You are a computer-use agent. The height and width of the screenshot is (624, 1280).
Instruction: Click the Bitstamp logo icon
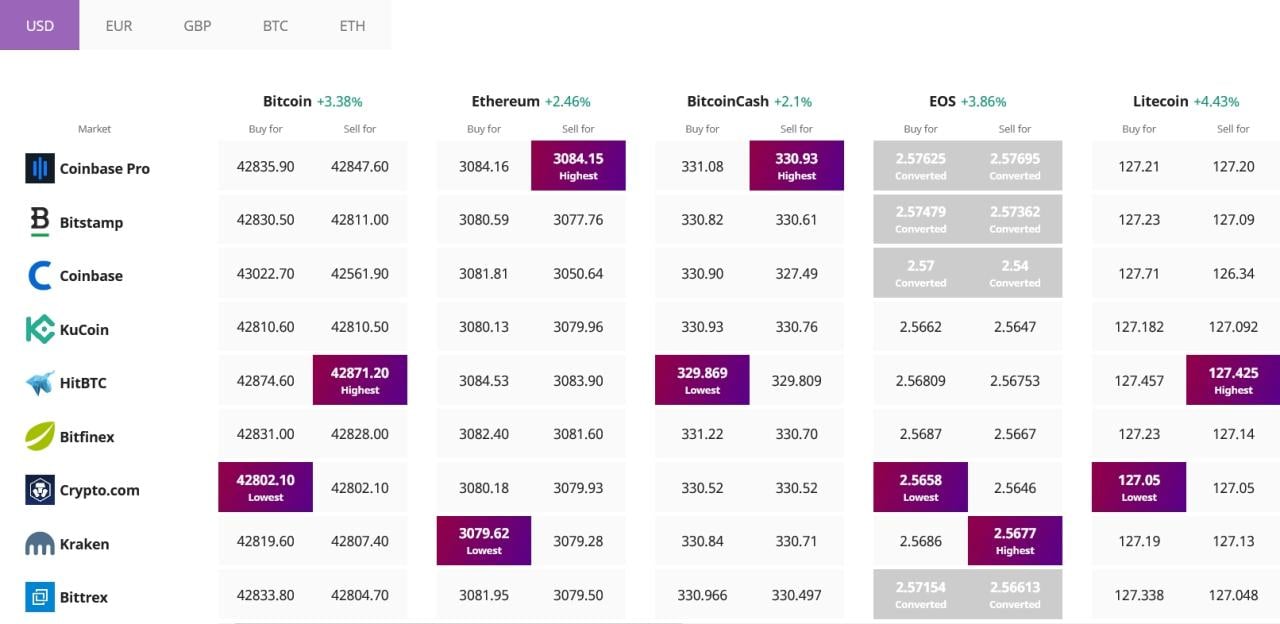click(x=40, y=222)
